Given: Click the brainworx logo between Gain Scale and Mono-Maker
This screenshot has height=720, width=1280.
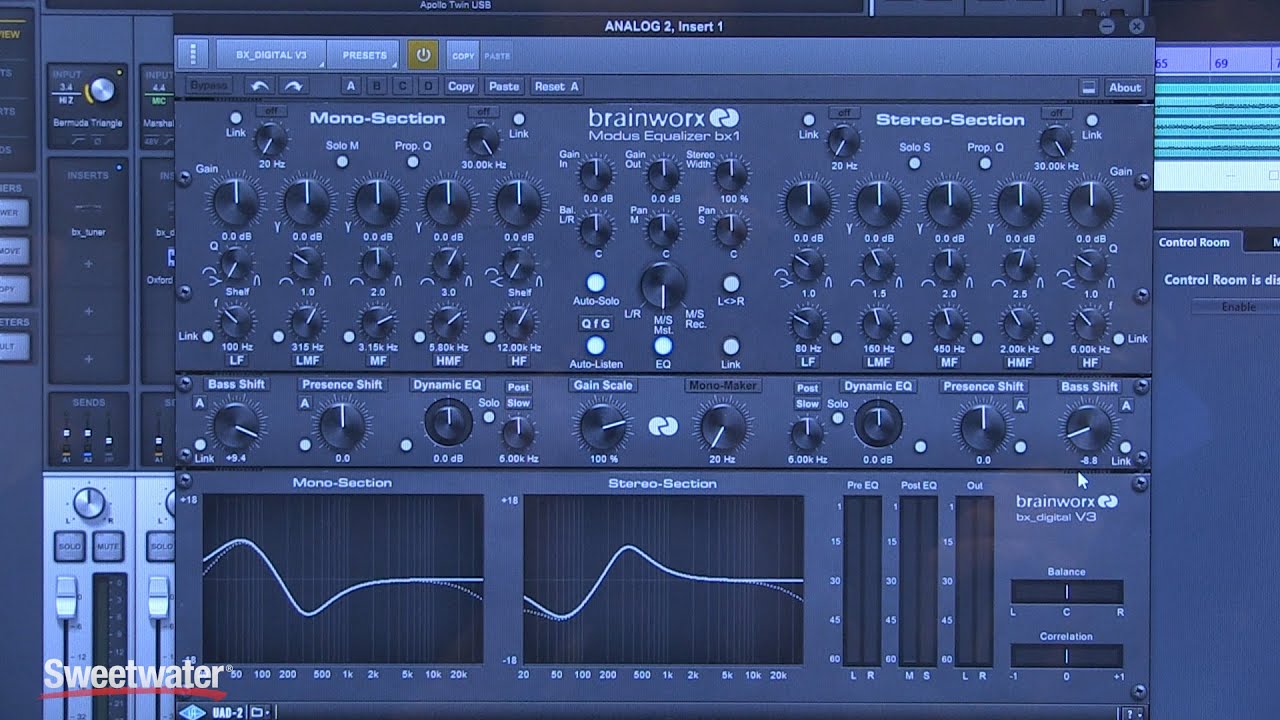Looking at the screenshot, I should (x=662, y=427).
